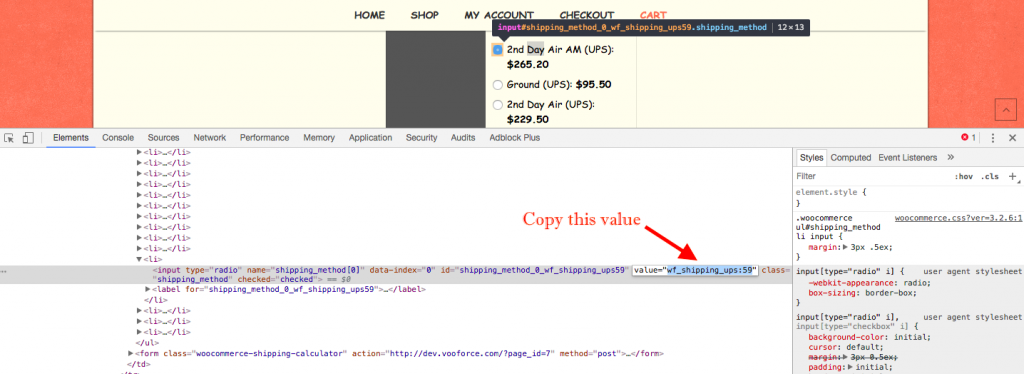Click the type="radio" attribute on input node

click(214, 270)
